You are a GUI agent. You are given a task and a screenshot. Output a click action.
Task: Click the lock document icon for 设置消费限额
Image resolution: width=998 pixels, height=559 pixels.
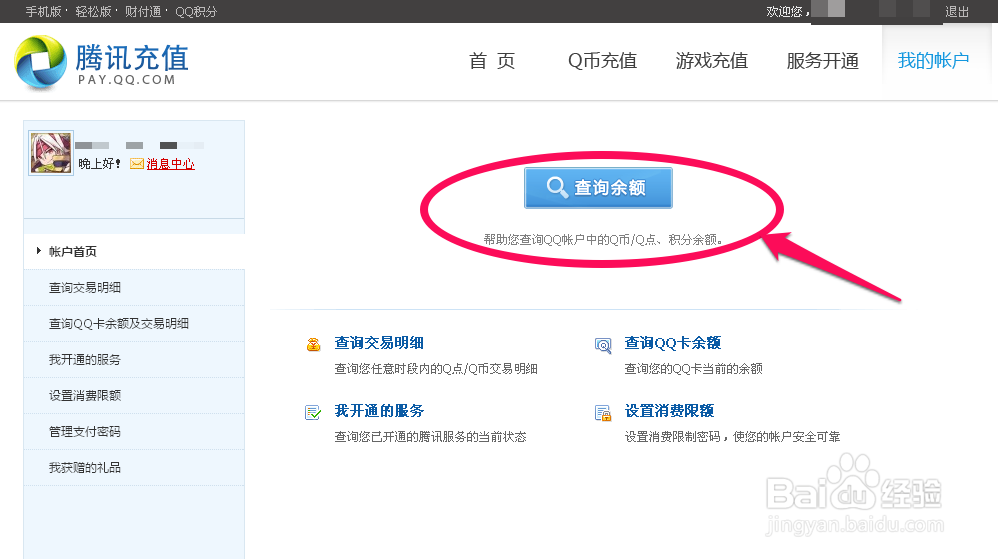pos(603,413)
